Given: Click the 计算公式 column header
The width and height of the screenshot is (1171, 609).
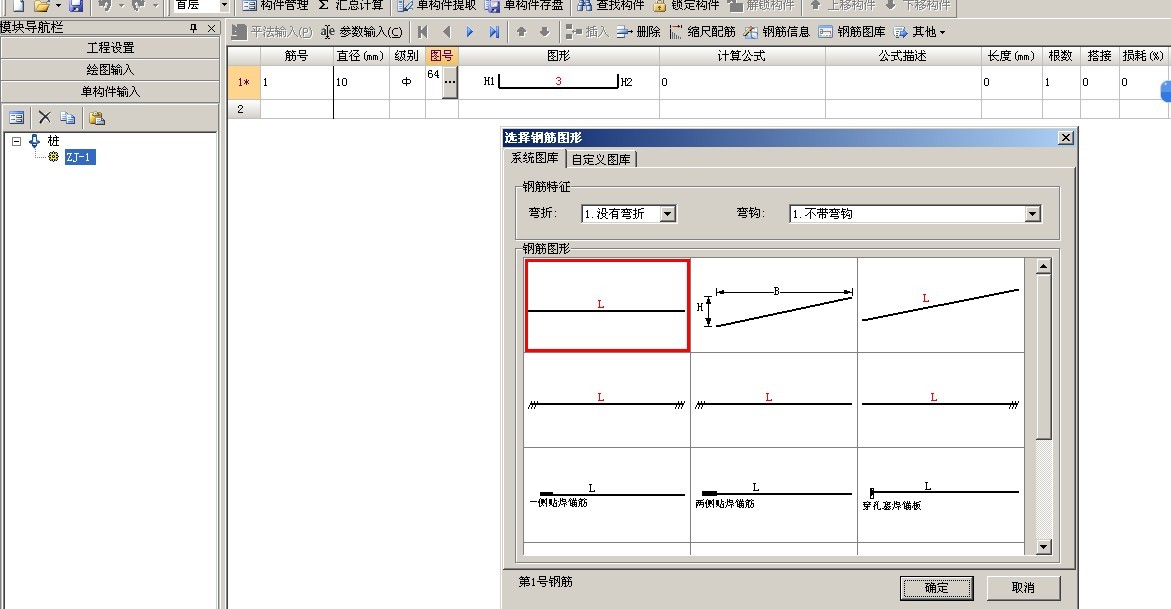Looking at the screenshot, I should click(x=742, y=56).
